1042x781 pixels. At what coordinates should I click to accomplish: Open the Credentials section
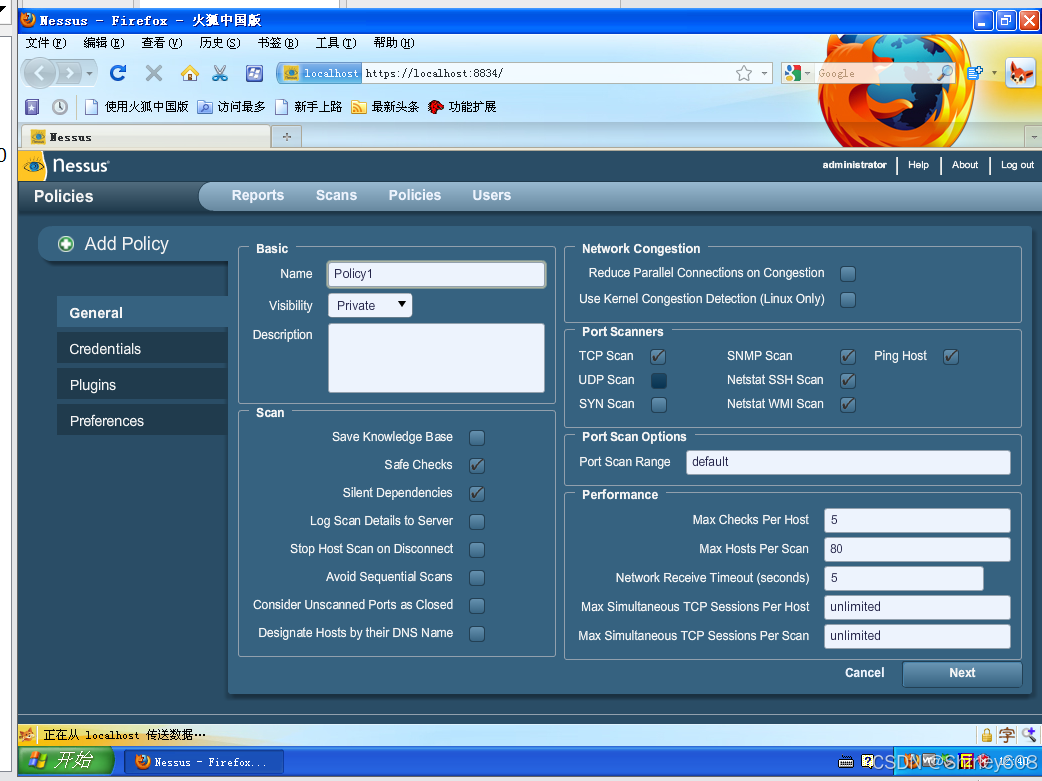point(142,348)
